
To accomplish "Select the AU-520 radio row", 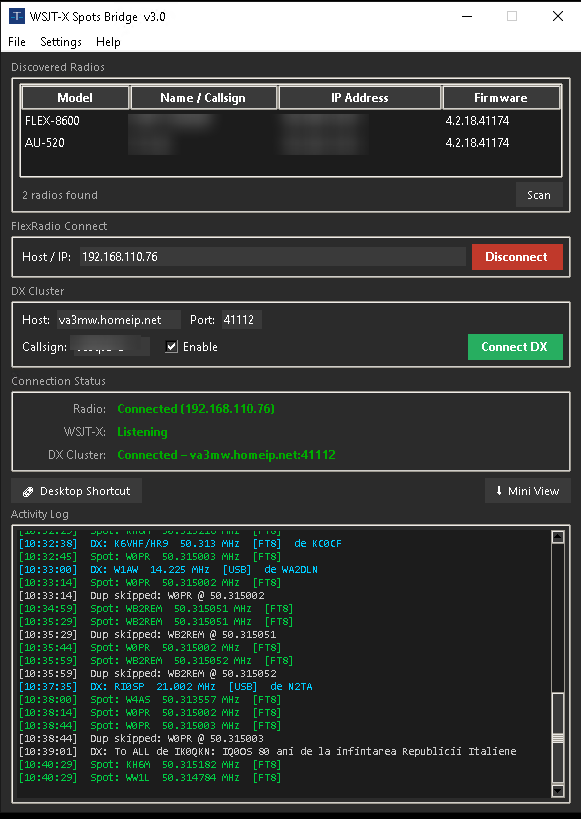I will click(290, 143).
